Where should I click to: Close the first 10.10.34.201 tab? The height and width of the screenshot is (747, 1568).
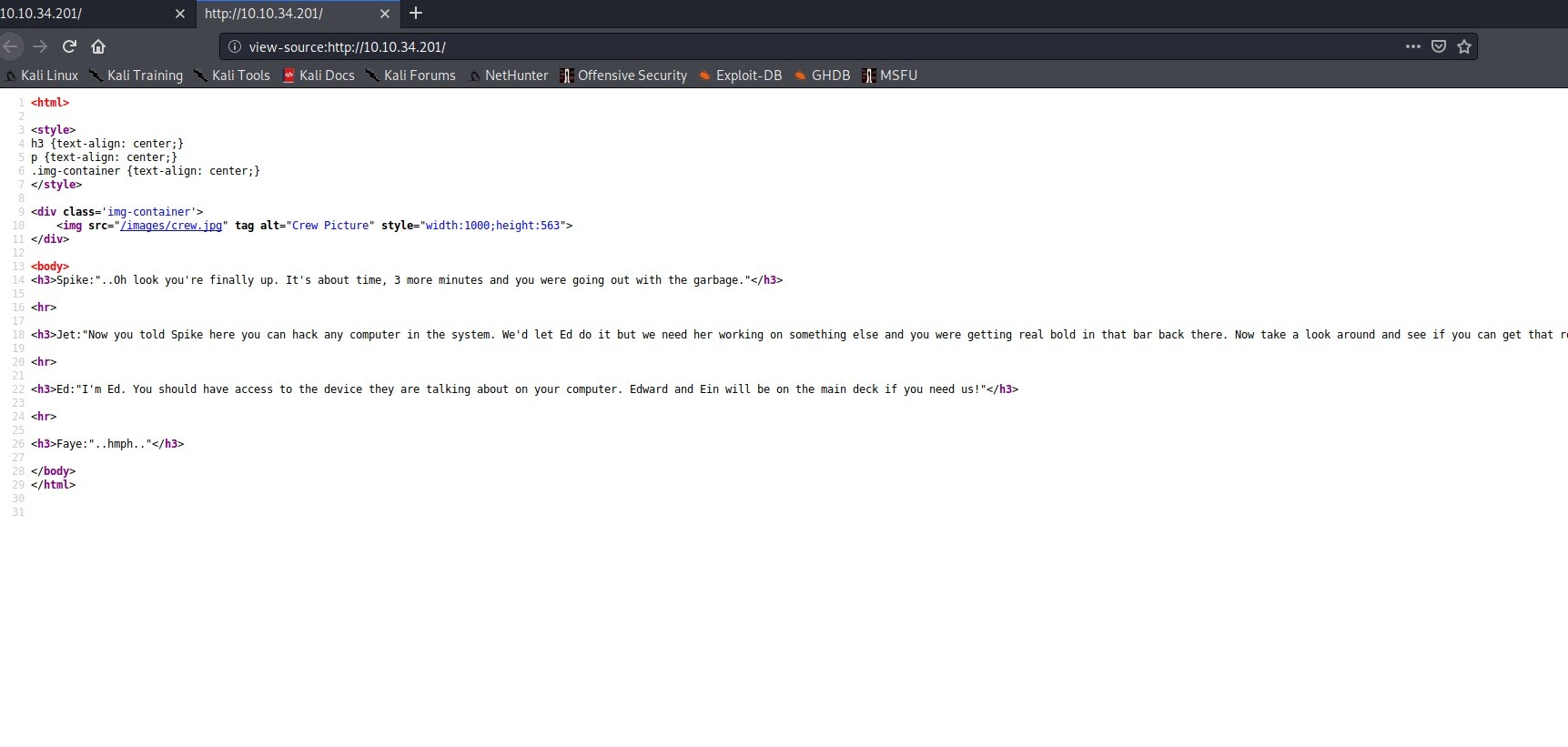(x=179, y=14)
